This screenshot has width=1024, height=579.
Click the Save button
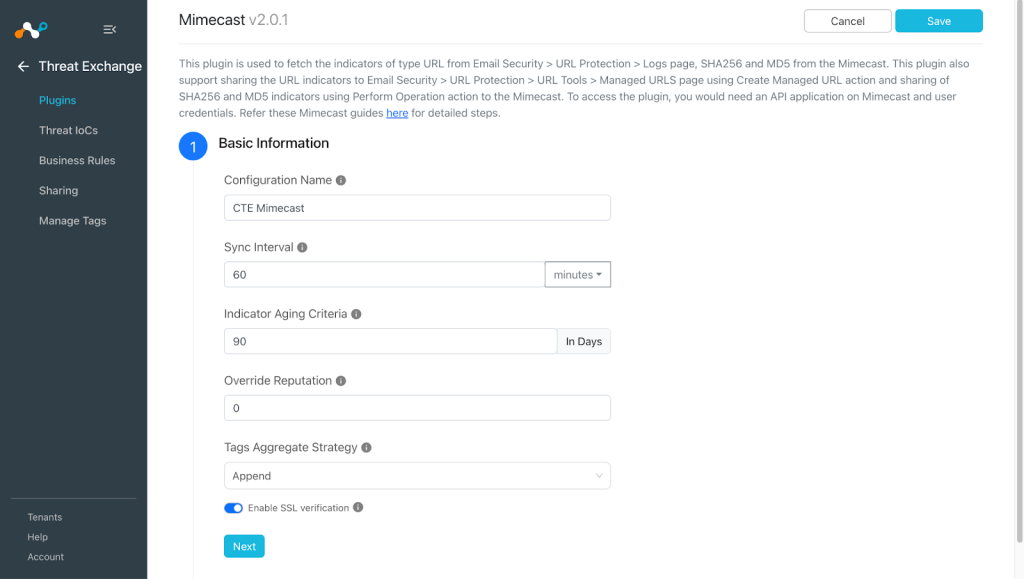click(938, 21)
